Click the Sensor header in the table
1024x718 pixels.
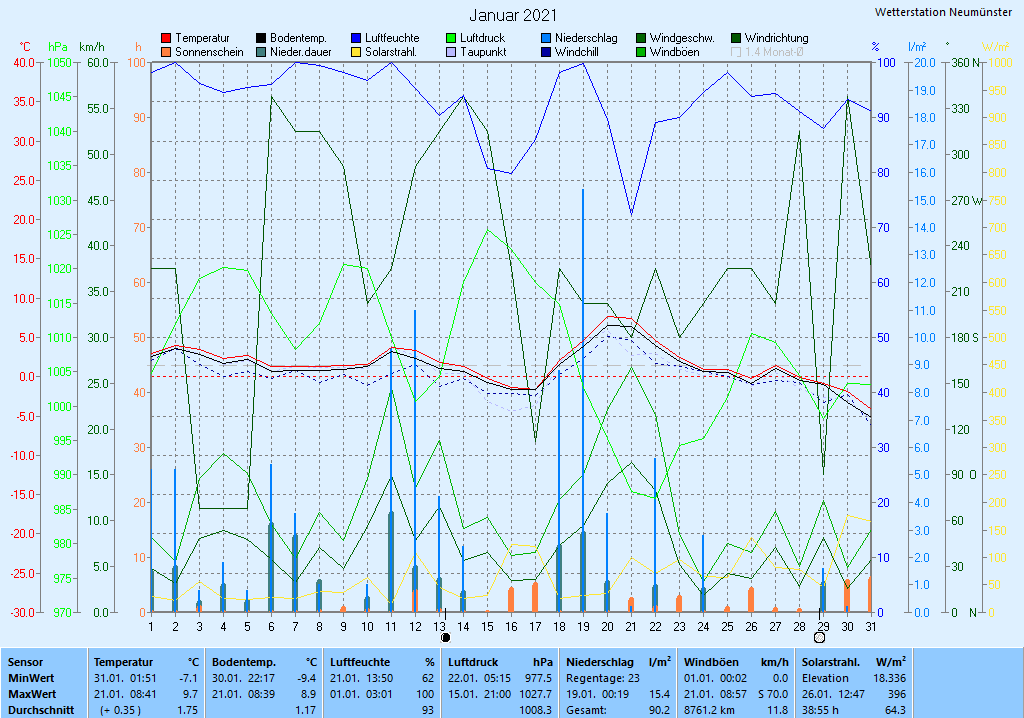(x=25, y=662)
